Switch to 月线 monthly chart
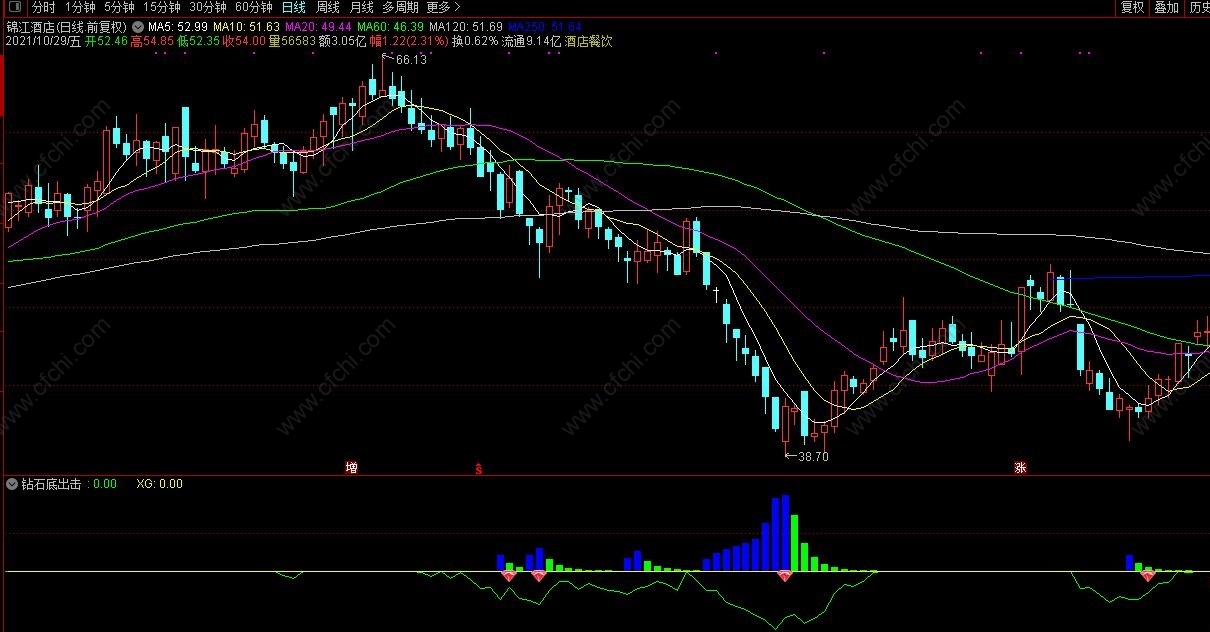This screenshot has height=632, width=1210. tap(361, 7)
